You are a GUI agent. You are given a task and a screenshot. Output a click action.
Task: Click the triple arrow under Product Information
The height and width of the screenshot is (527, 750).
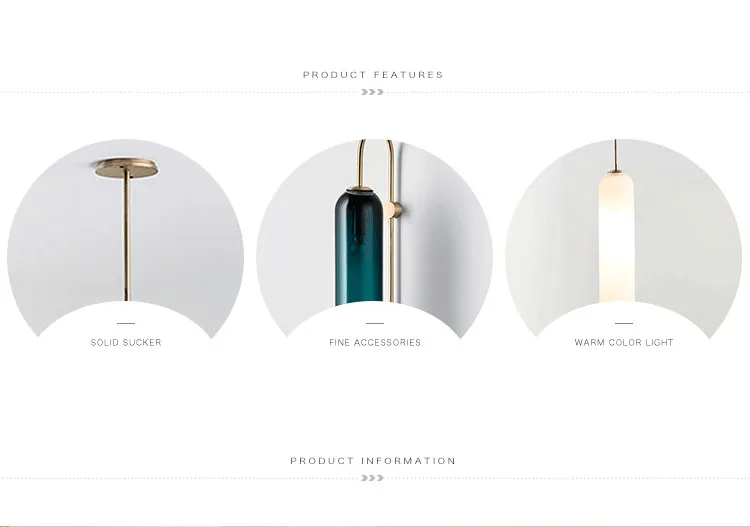[x=373, y=478]
